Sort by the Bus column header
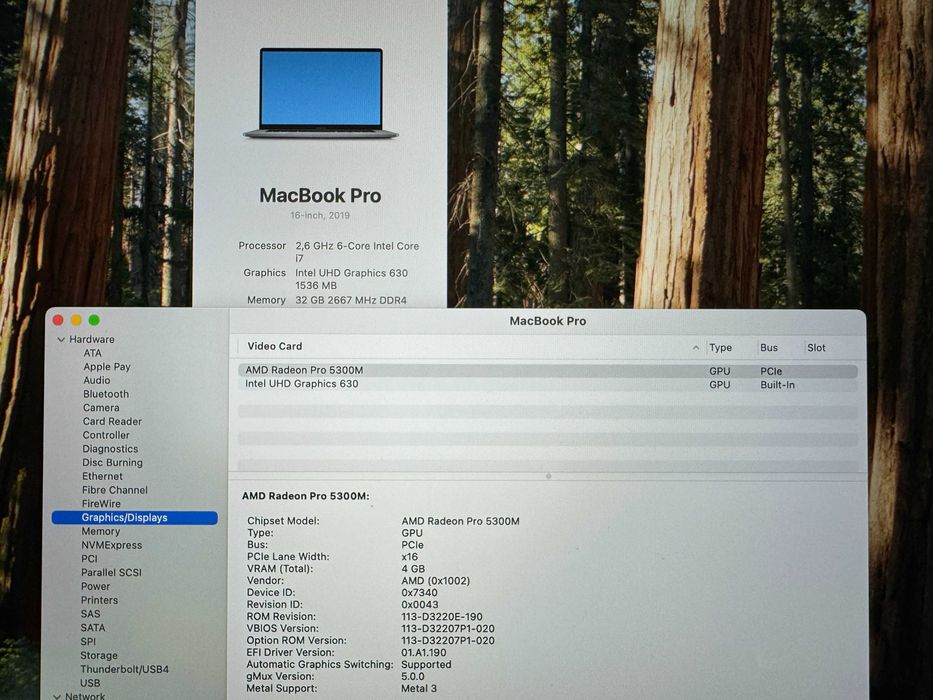933x700 pixels. pos(769,348)
